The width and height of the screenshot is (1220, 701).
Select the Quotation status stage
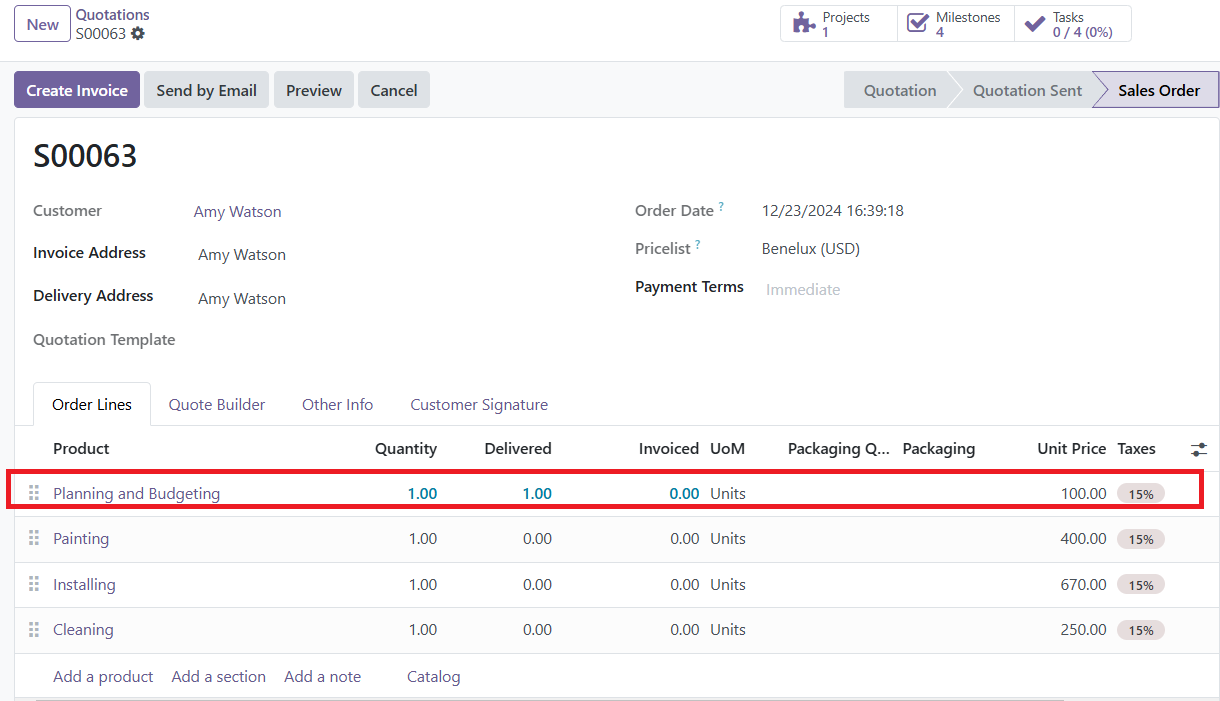click(x=900, y=90)
